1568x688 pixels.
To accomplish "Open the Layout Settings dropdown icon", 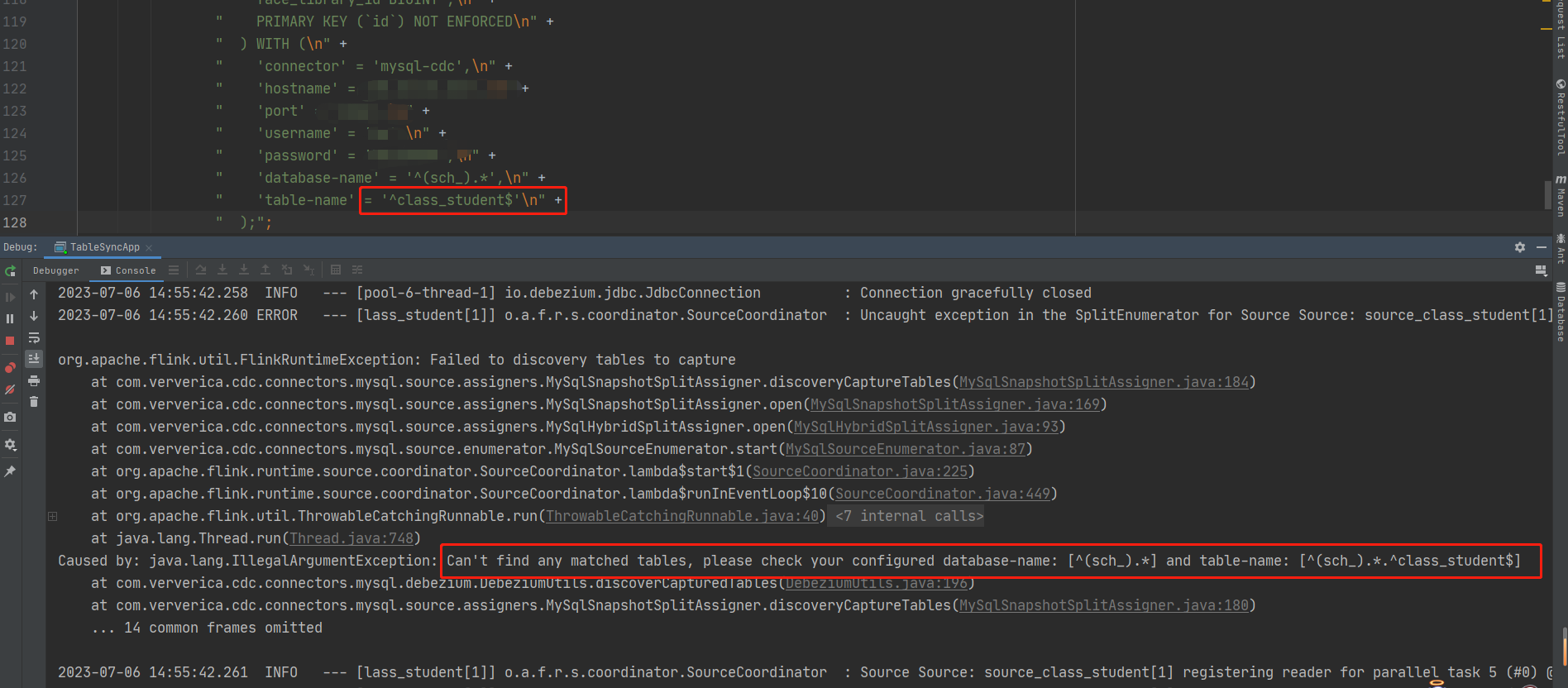I will coord(1541,270).
